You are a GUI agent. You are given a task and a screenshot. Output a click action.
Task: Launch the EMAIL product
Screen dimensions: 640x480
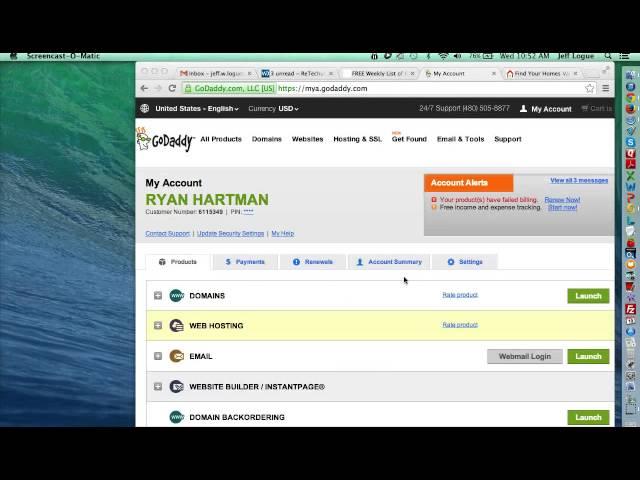click(588, 356)
